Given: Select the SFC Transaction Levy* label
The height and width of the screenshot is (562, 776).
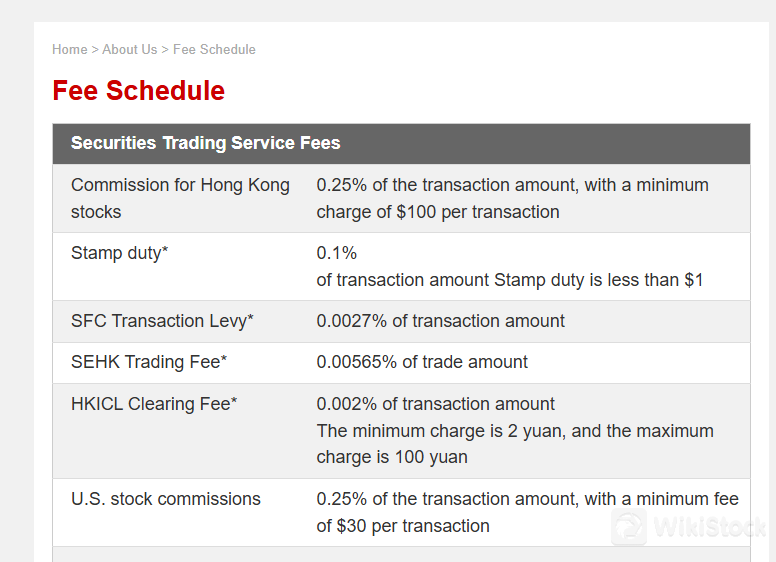Looking at the screenshot, I should coord(162,321).
